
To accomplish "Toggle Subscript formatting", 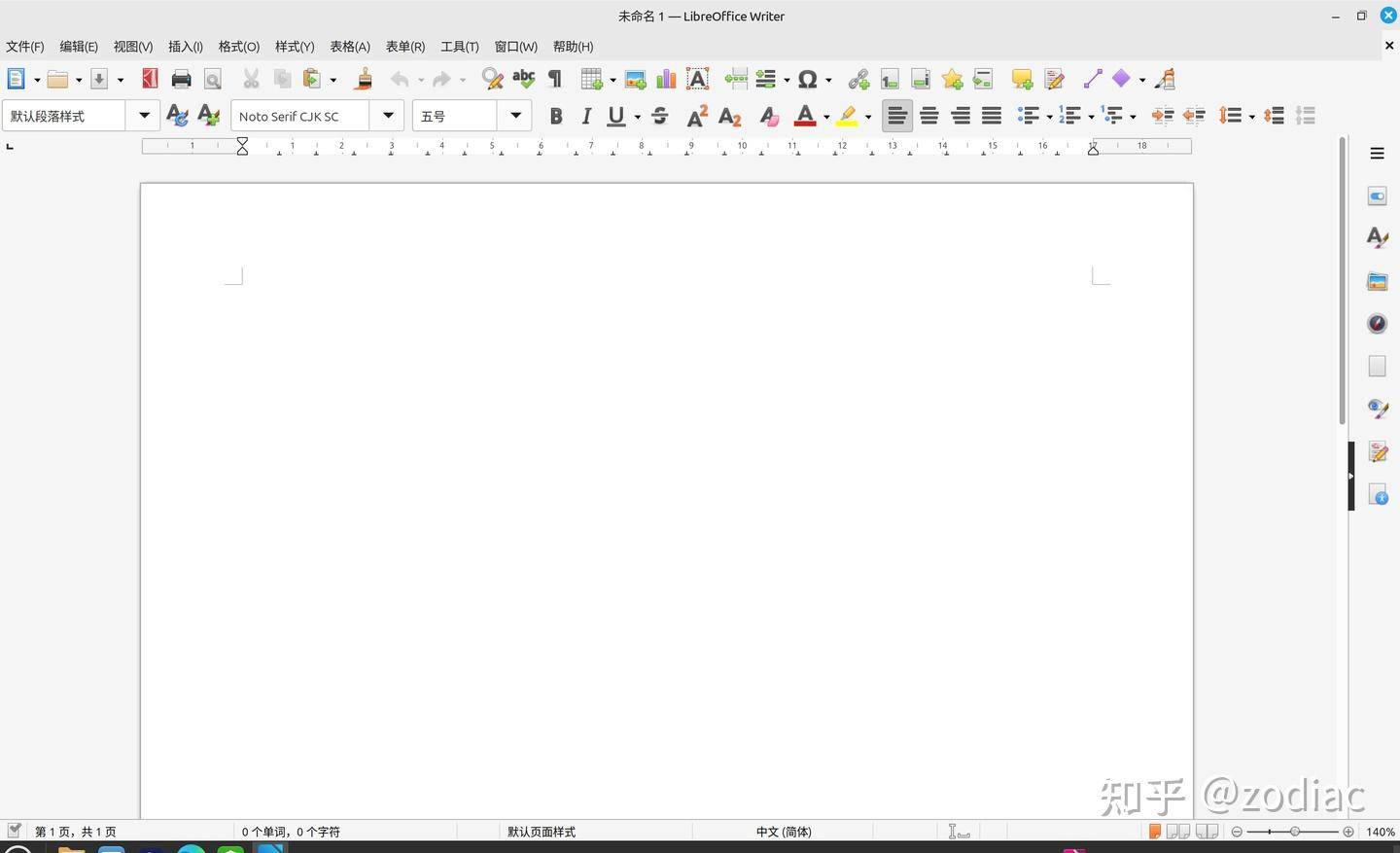I will pyautogui.click(x=730, y=116).
